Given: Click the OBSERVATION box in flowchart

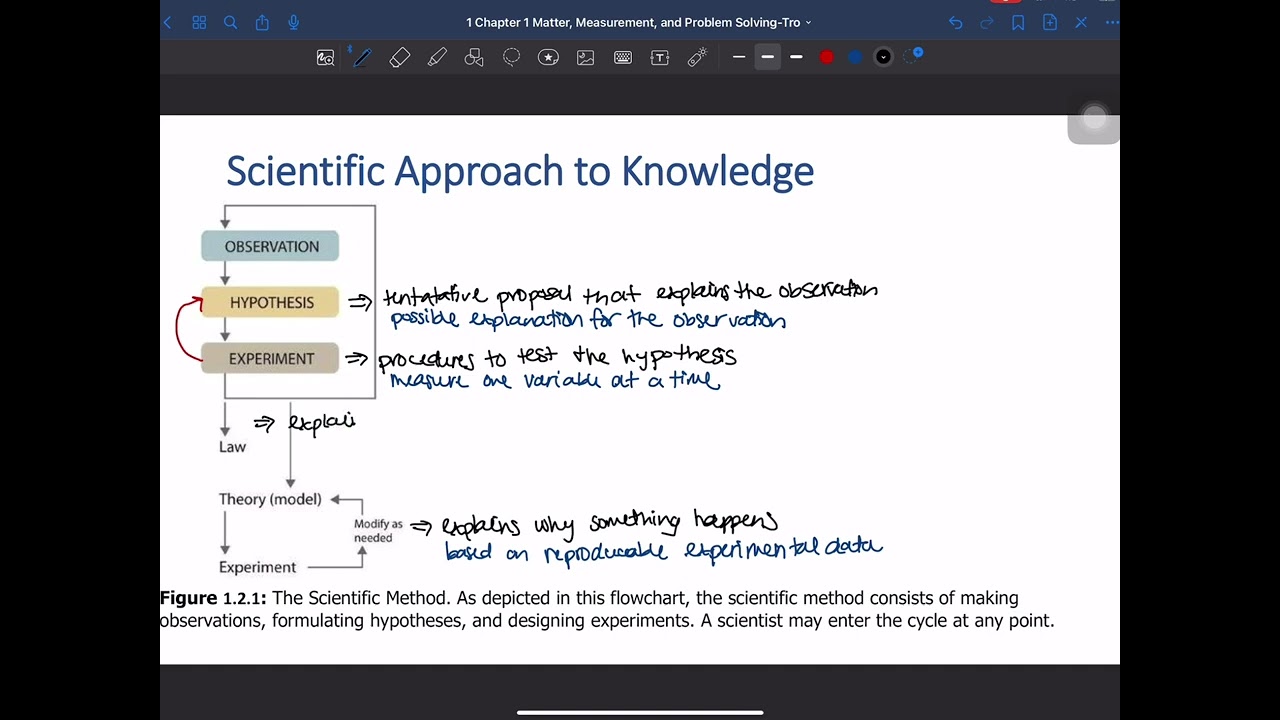Looking at the screenshot, I should 270,246.
